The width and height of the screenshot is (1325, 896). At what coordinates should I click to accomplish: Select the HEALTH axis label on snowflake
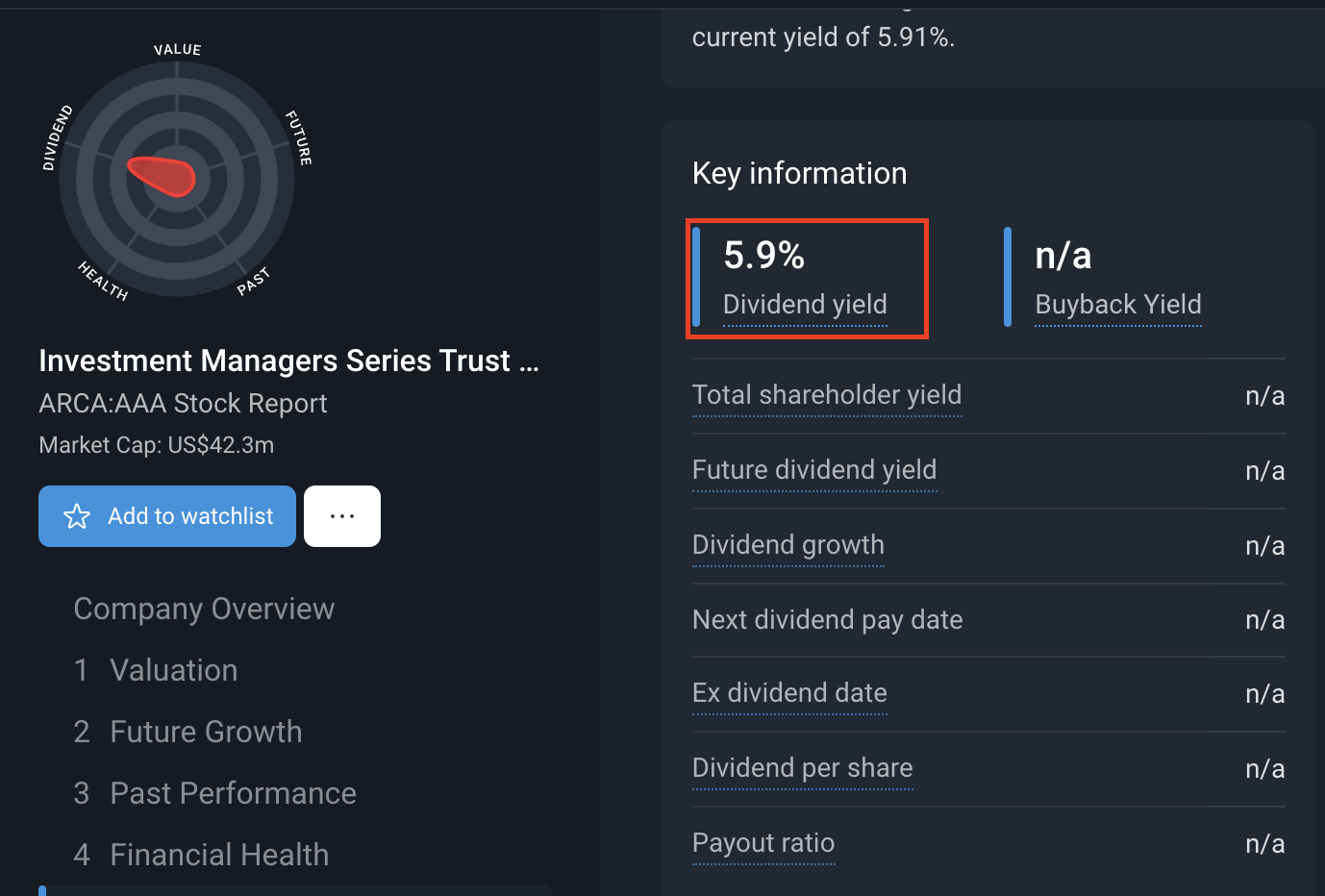(103, 281)
